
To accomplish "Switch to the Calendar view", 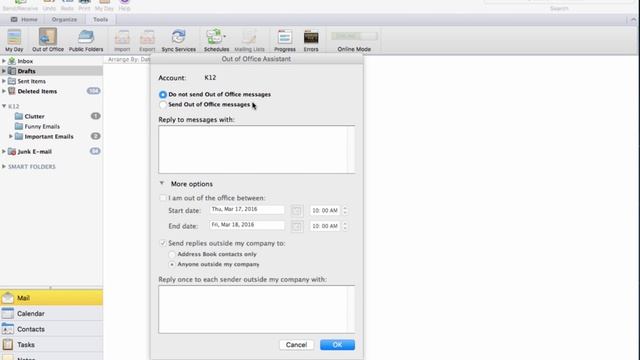I will coord(51,313).
